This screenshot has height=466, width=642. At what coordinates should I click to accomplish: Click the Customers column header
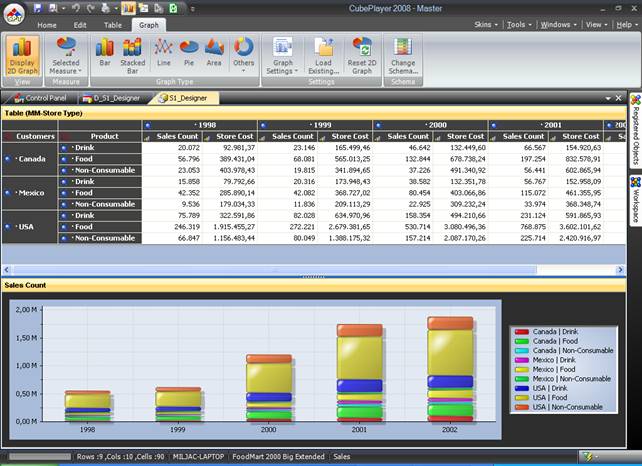click(30, 136)
